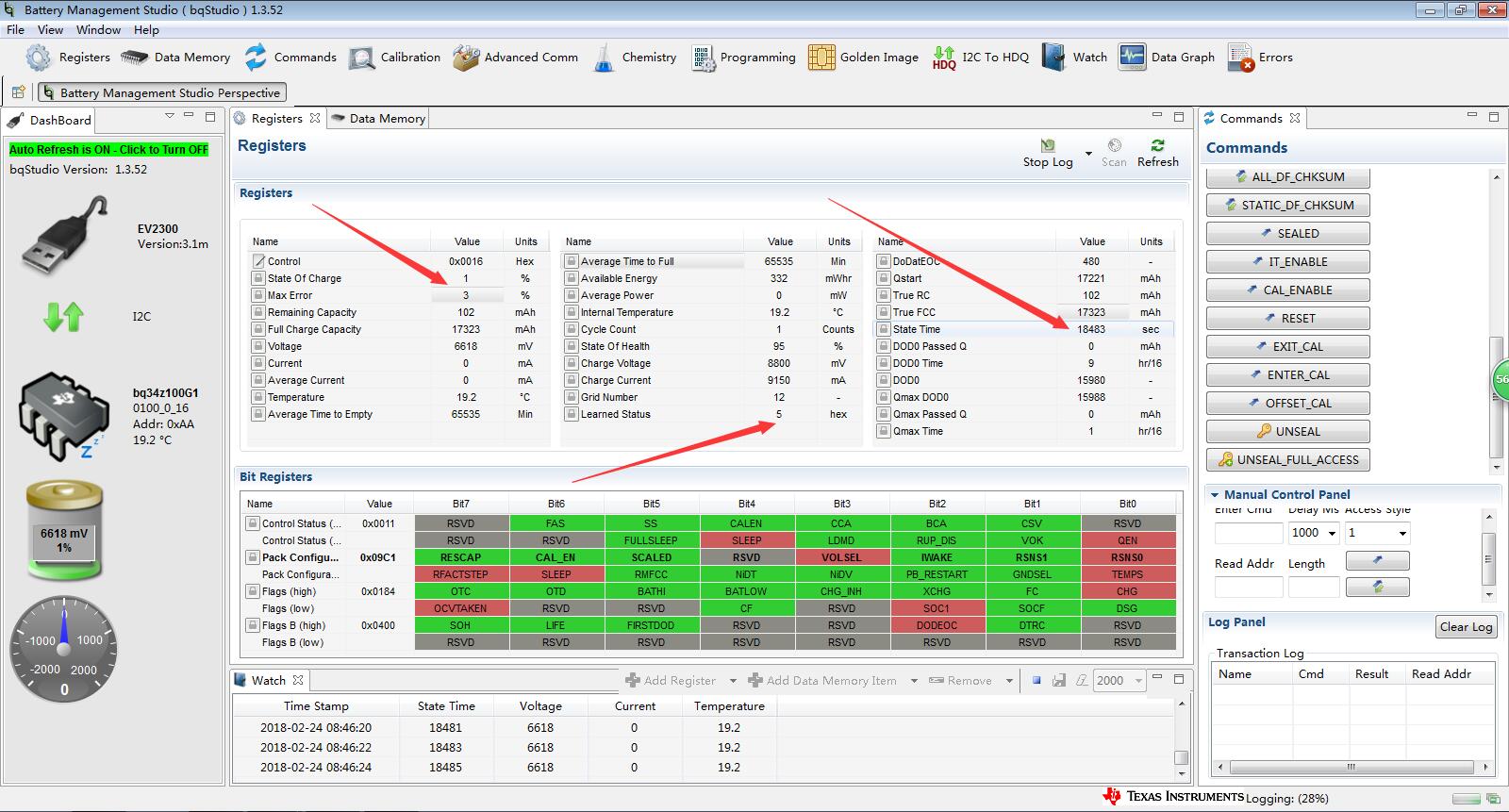This screenshot has height=812, width=1509.
Task: Toggle lock on State Of Charge row
Action: (x=257, y=278)
